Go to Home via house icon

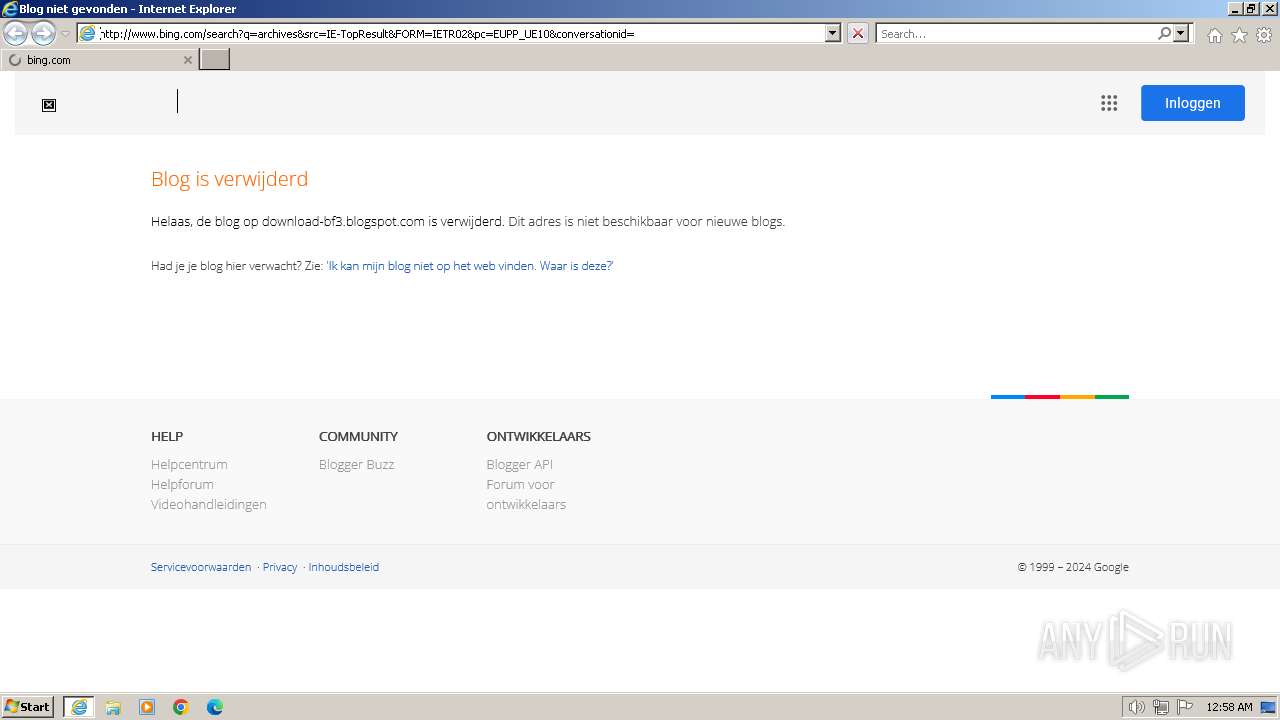click(x=1214, y=35)
